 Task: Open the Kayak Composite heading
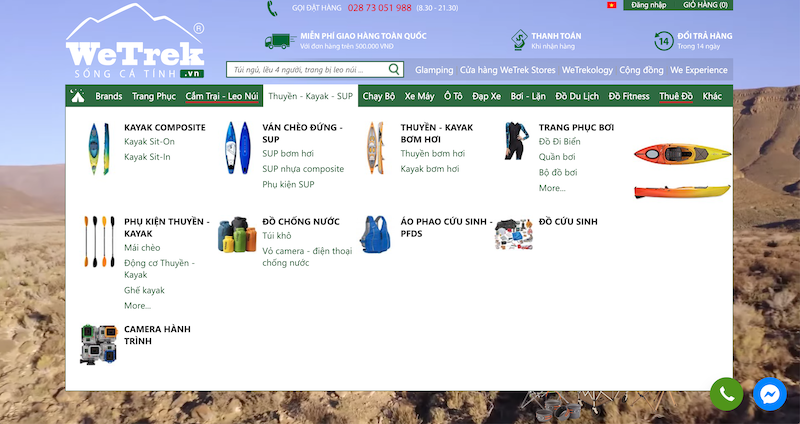coord(165,128)
